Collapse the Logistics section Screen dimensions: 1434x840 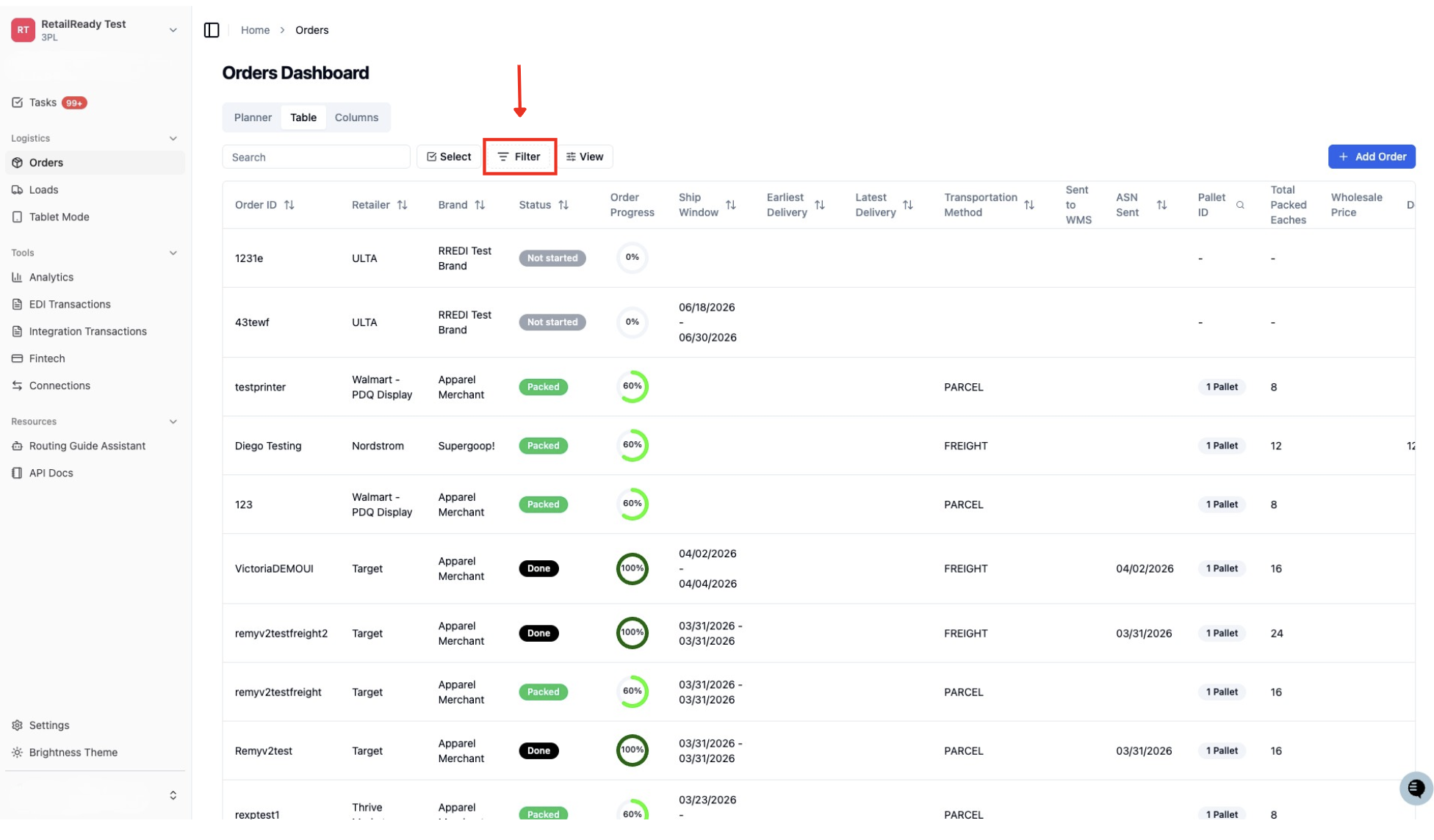[x=173, y=139]
